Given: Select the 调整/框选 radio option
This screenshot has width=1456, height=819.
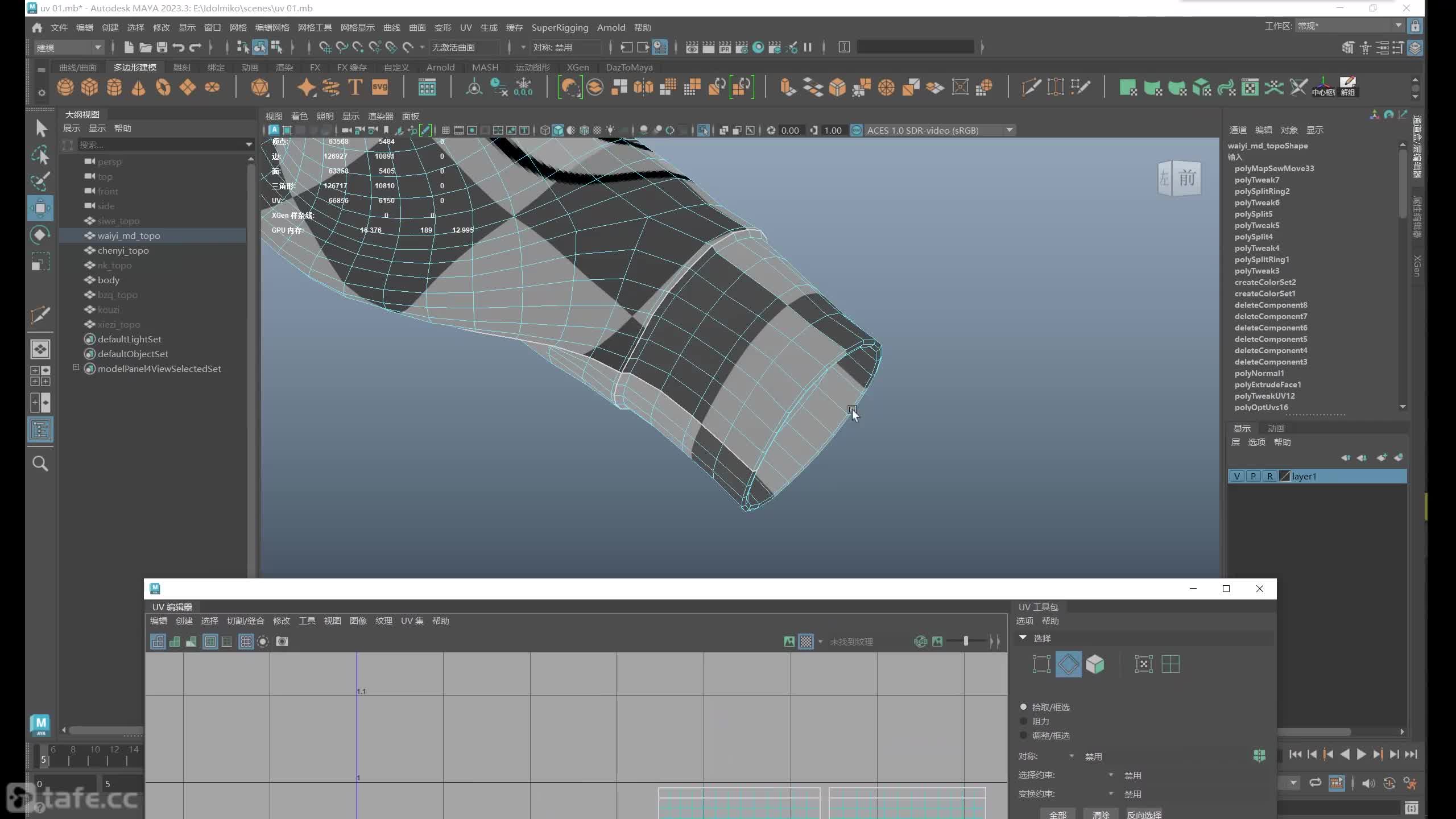Looking at the screenshot, I should pyautogui.click(x=1023, y=735).
